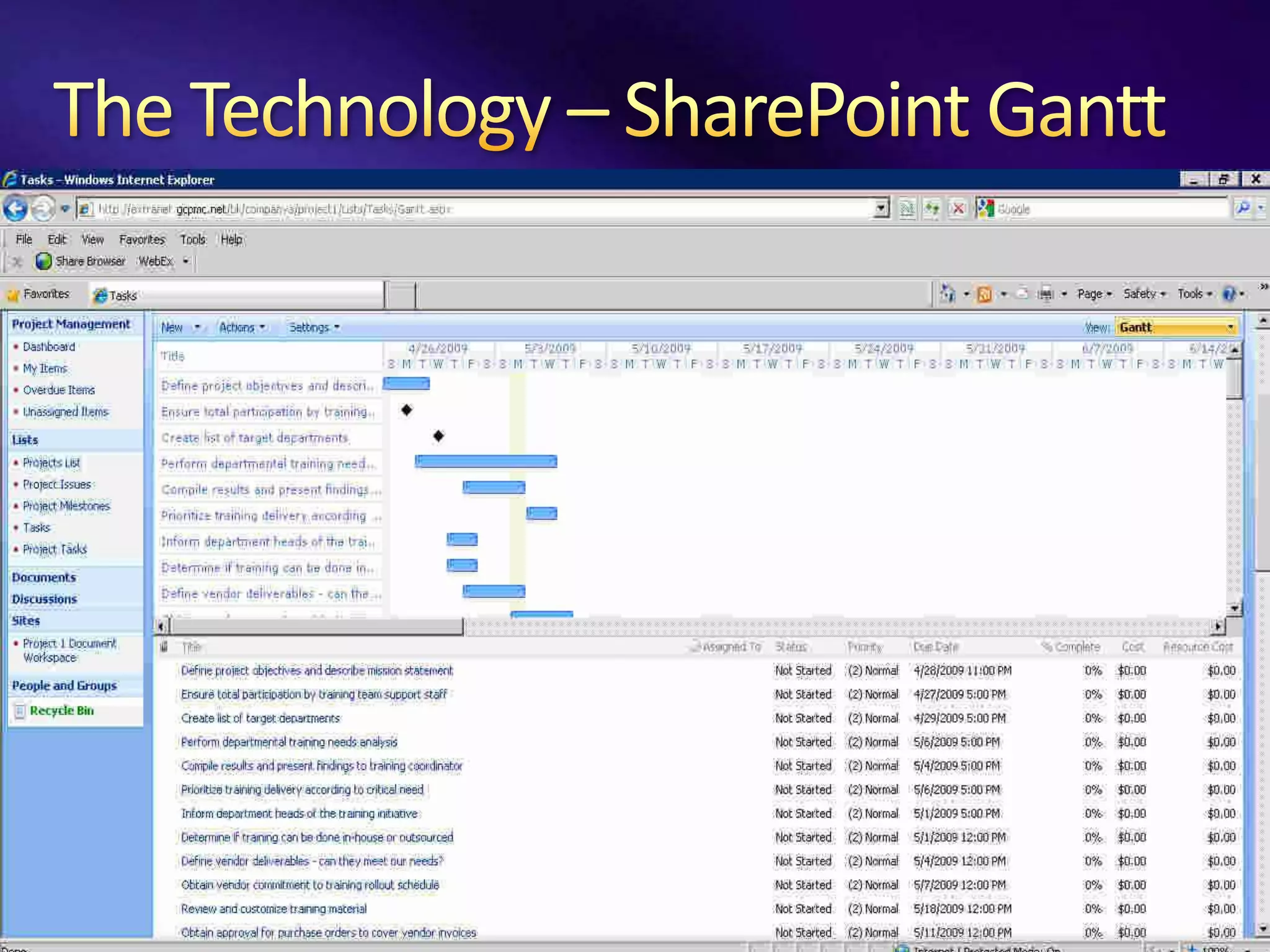Viewport: 1270px width, 952px height.
Task: Open the Overdue Items link
Action: click(59, 390)
